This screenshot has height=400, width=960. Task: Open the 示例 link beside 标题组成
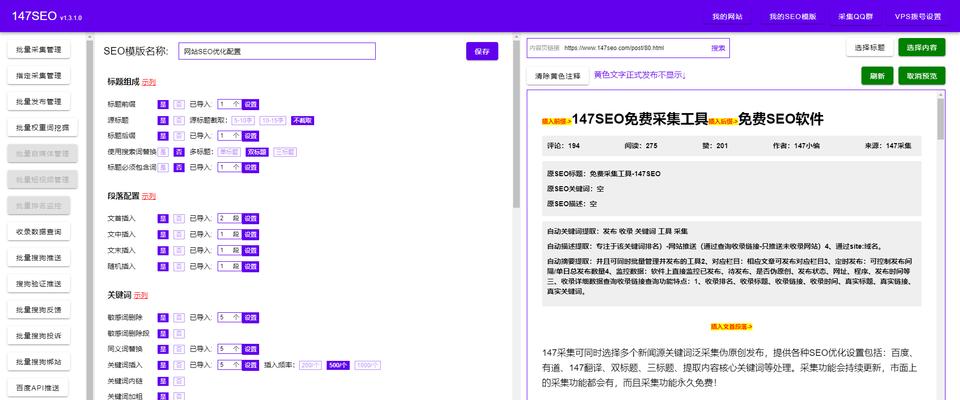pyautogui.click(x=149, y=81)
